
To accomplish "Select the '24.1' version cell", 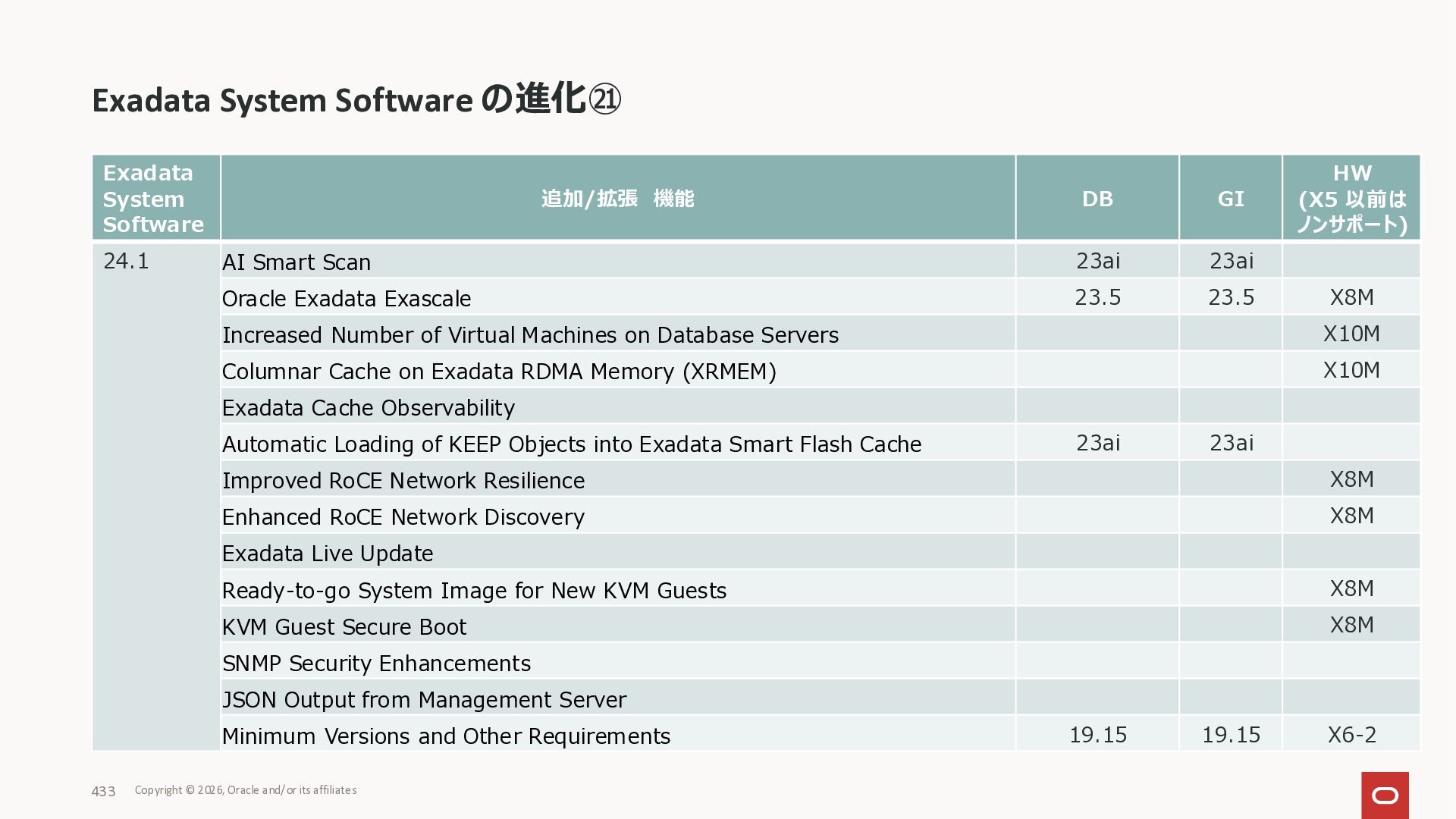I will coord(126,261).
